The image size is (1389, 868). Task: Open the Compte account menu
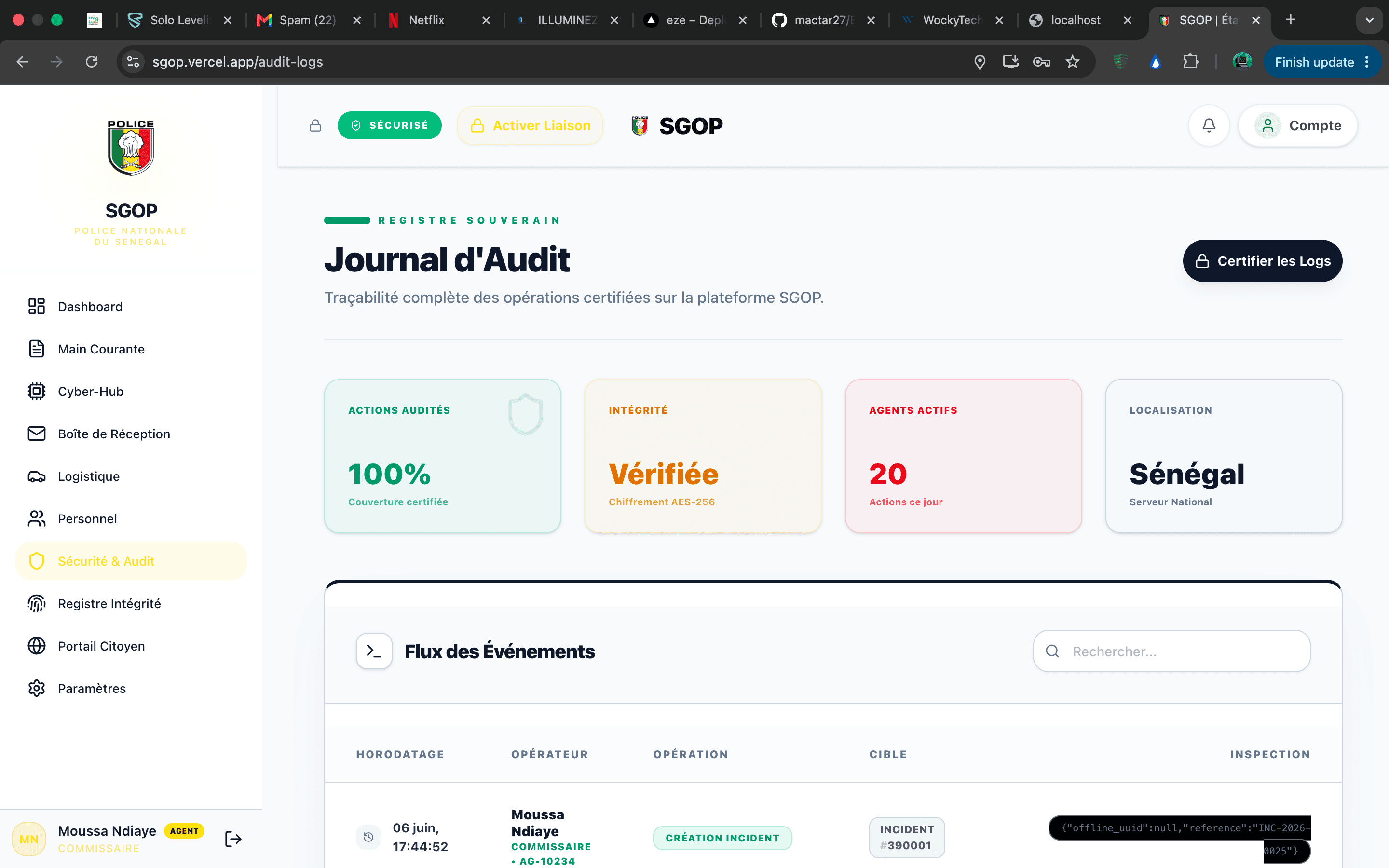(x=1298, y=125)
